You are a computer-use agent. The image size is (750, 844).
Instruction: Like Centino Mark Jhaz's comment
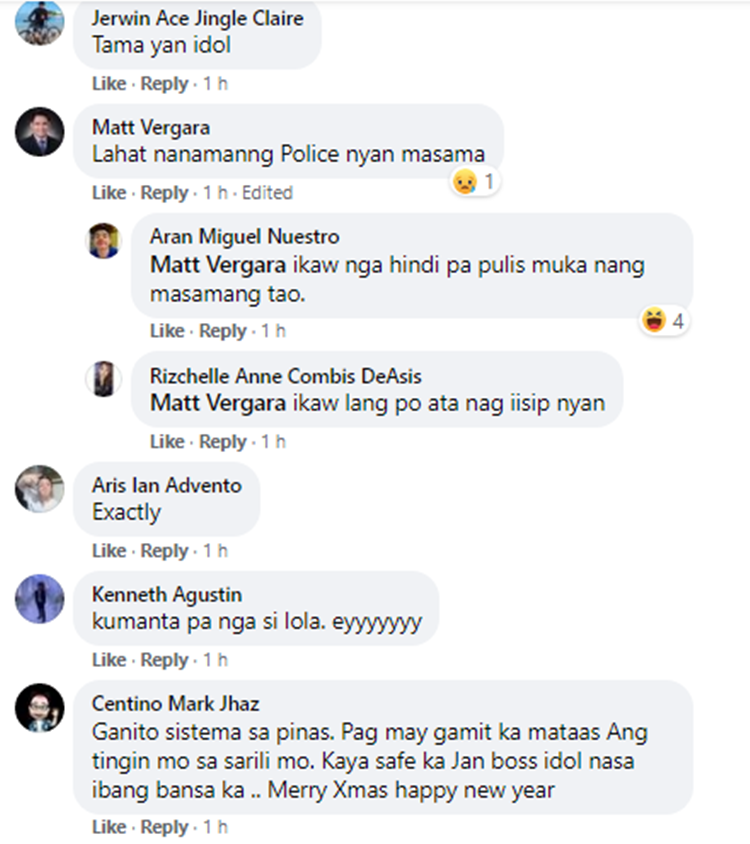[x=109, y=827]
